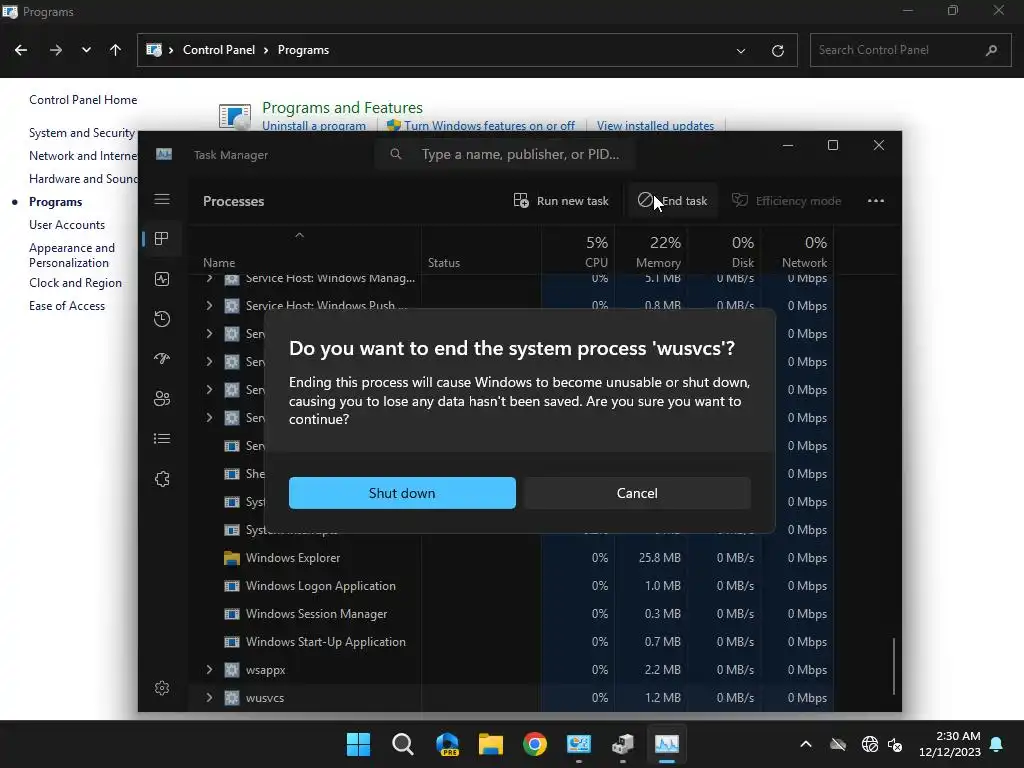Refresh the Control Panel window

[777, 50]
